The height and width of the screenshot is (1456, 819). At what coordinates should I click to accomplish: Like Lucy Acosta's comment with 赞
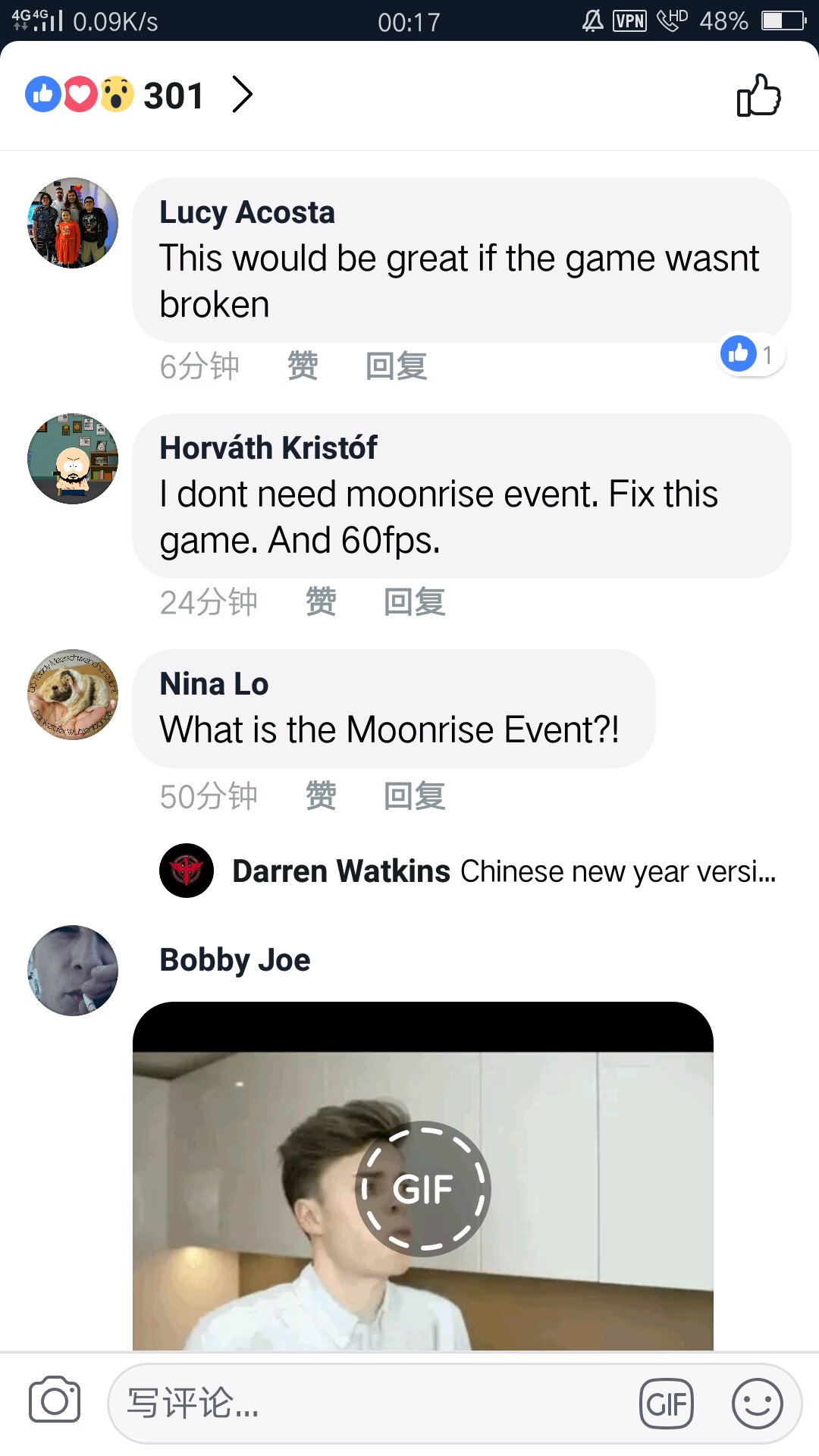[303, 366]
